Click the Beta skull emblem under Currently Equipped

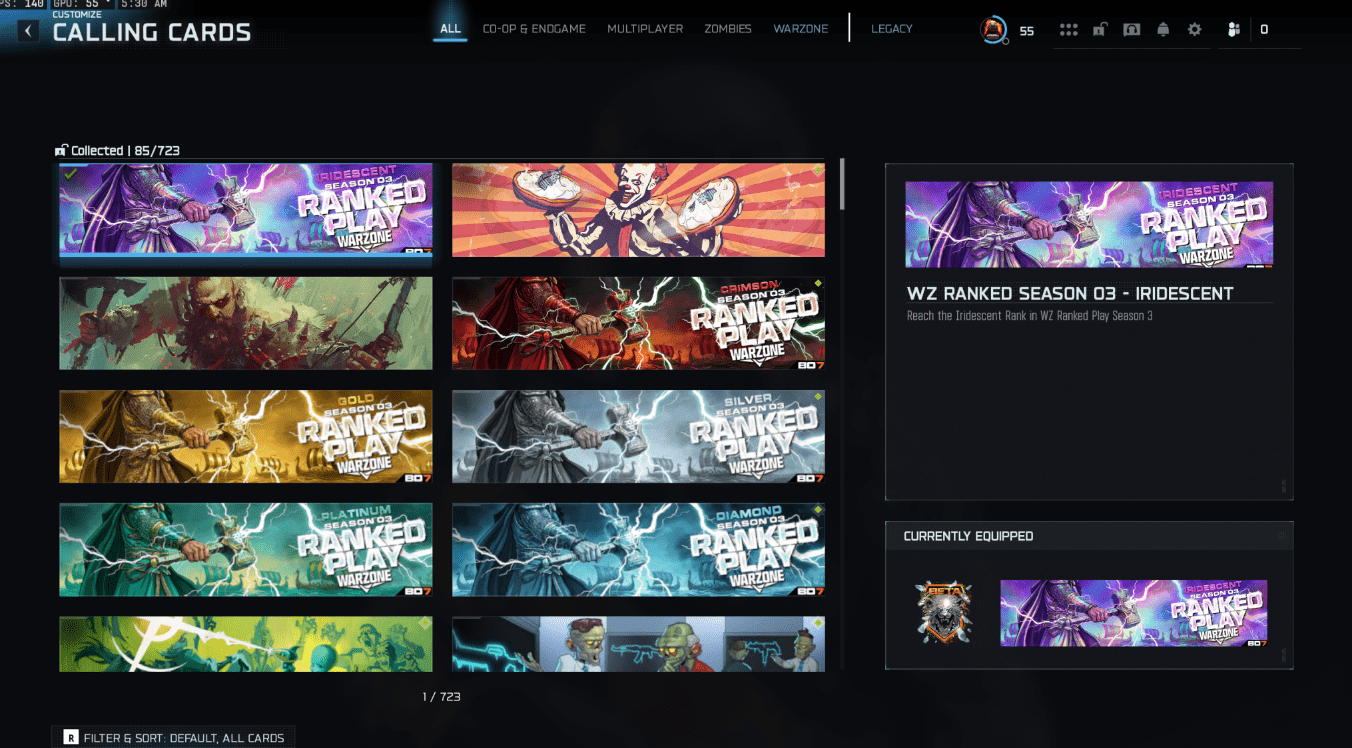(943, 610)
